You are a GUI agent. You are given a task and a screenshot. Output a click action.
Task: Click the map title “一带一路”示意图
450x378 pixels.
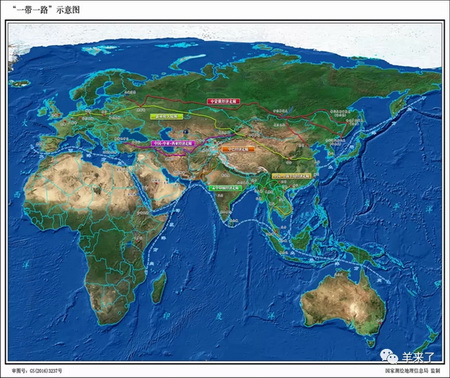[x=46, y=10]
